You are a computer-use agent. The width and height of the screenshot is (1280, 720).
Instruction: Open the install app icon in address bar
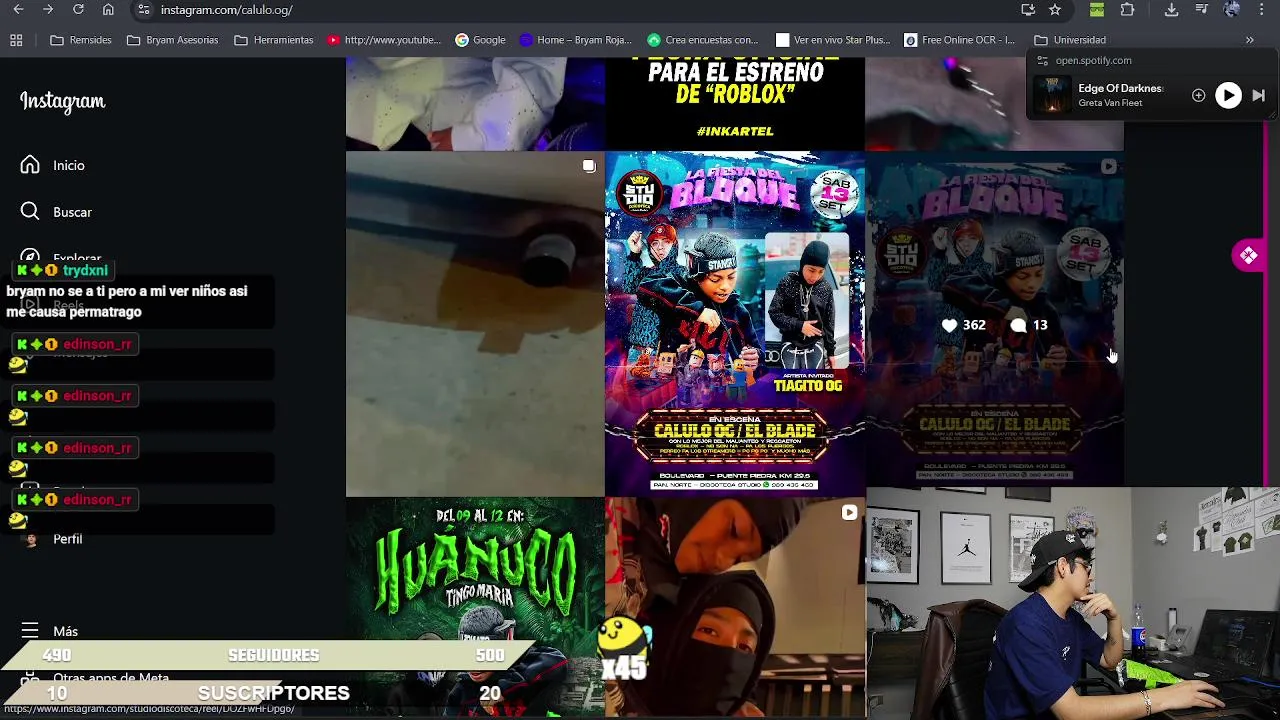click(1028, 10)
